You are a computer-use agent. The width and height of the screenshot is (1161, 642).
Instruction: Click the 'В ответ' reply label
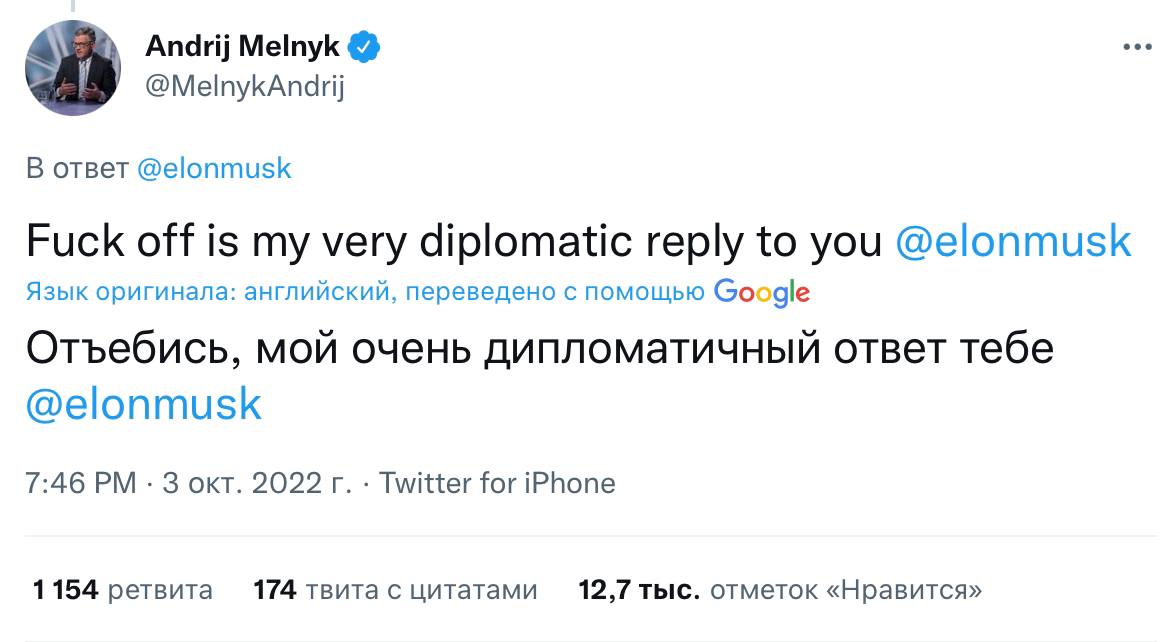point(76,168)
